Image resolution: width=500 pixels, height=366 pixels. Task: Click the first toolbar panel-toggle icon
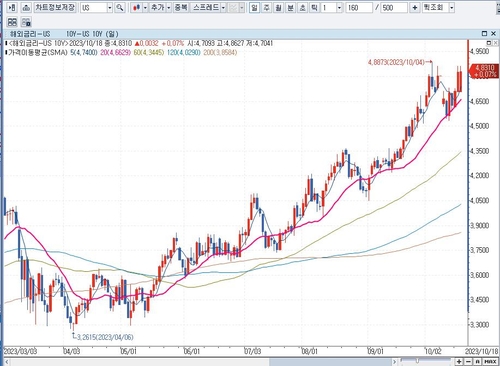click(x=12, y=7)
